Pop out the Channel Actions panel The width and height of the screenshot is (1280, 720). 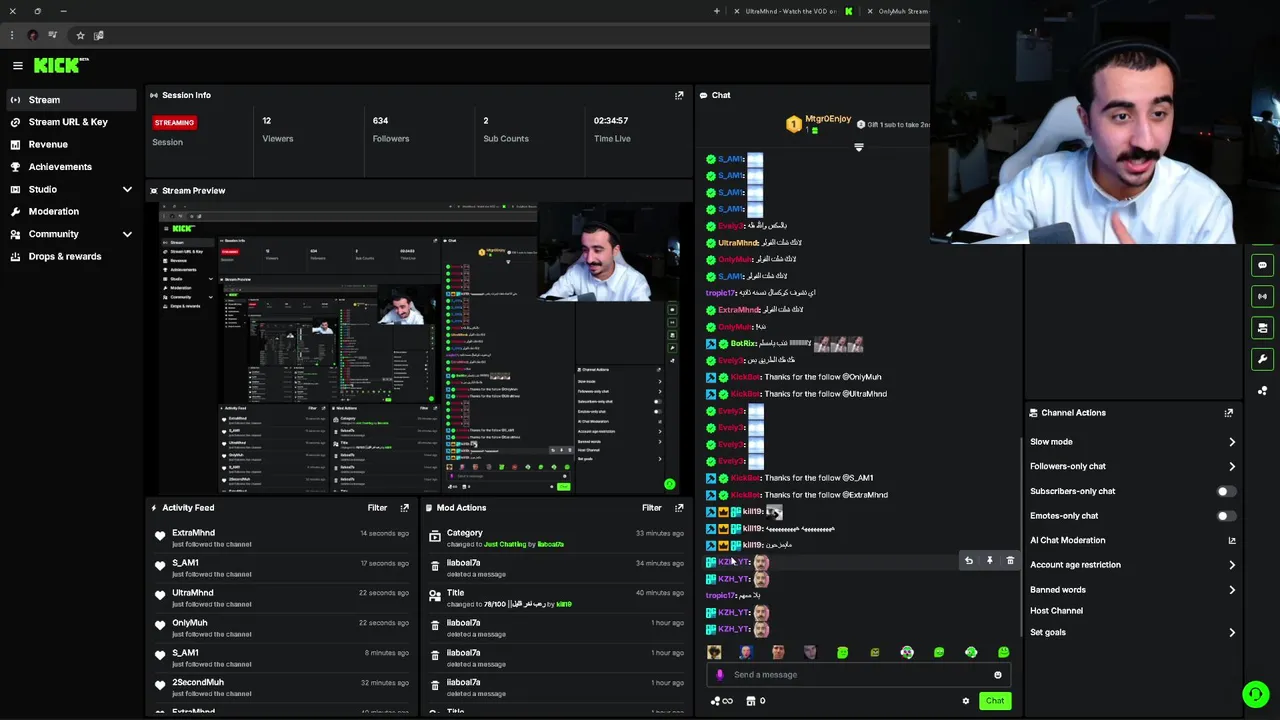tap(1229, 412)
